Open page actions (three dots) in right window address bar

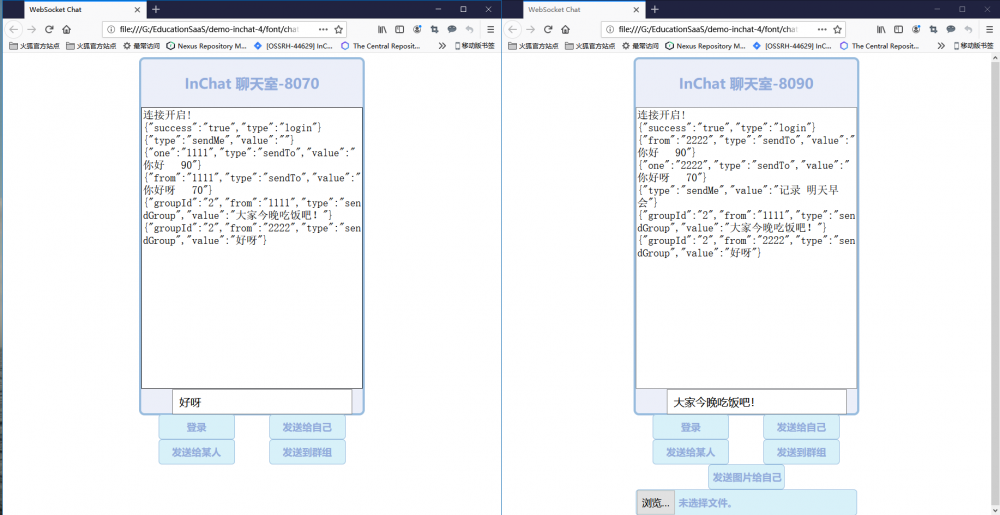(x=822, y=29)
